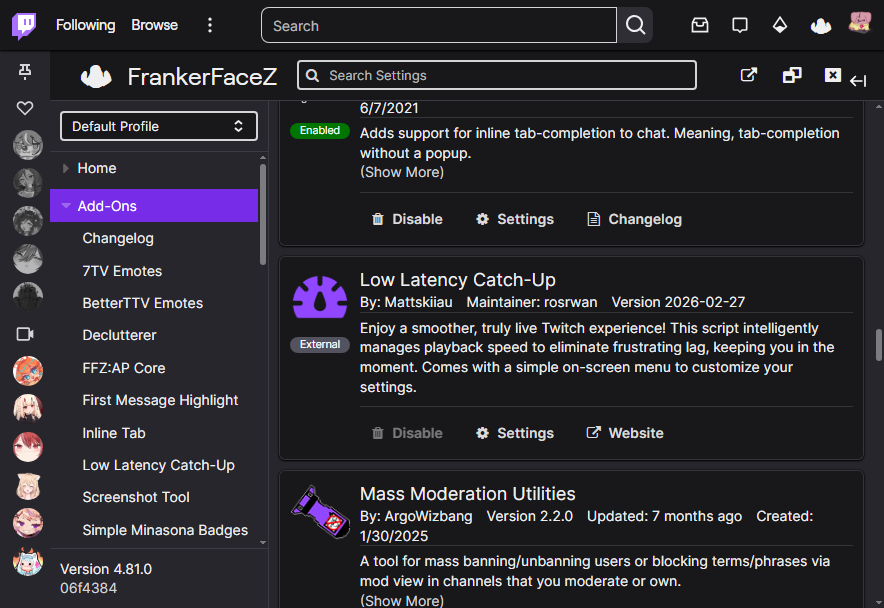The height and width of the screenshot is (608, 884).
Task: Click the Mass Moderation Utilities hammer icon
Action: coord(321,512)
